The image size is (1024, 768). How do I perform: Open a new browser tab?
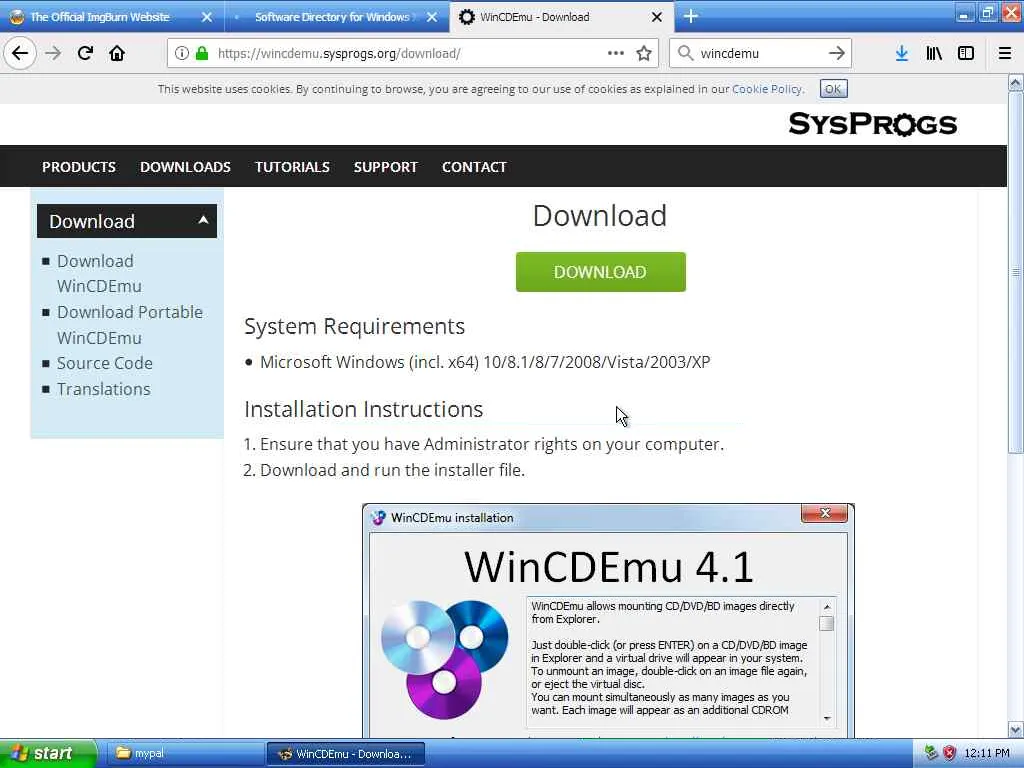click(x=691, y=16)
